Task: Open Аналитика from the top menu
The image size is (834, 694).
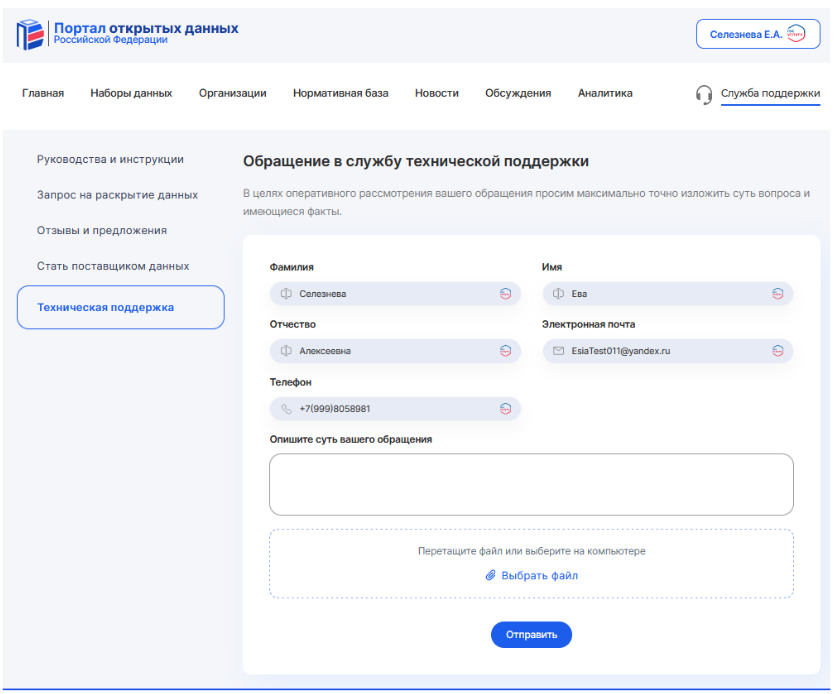Action: tap(605, 93)
